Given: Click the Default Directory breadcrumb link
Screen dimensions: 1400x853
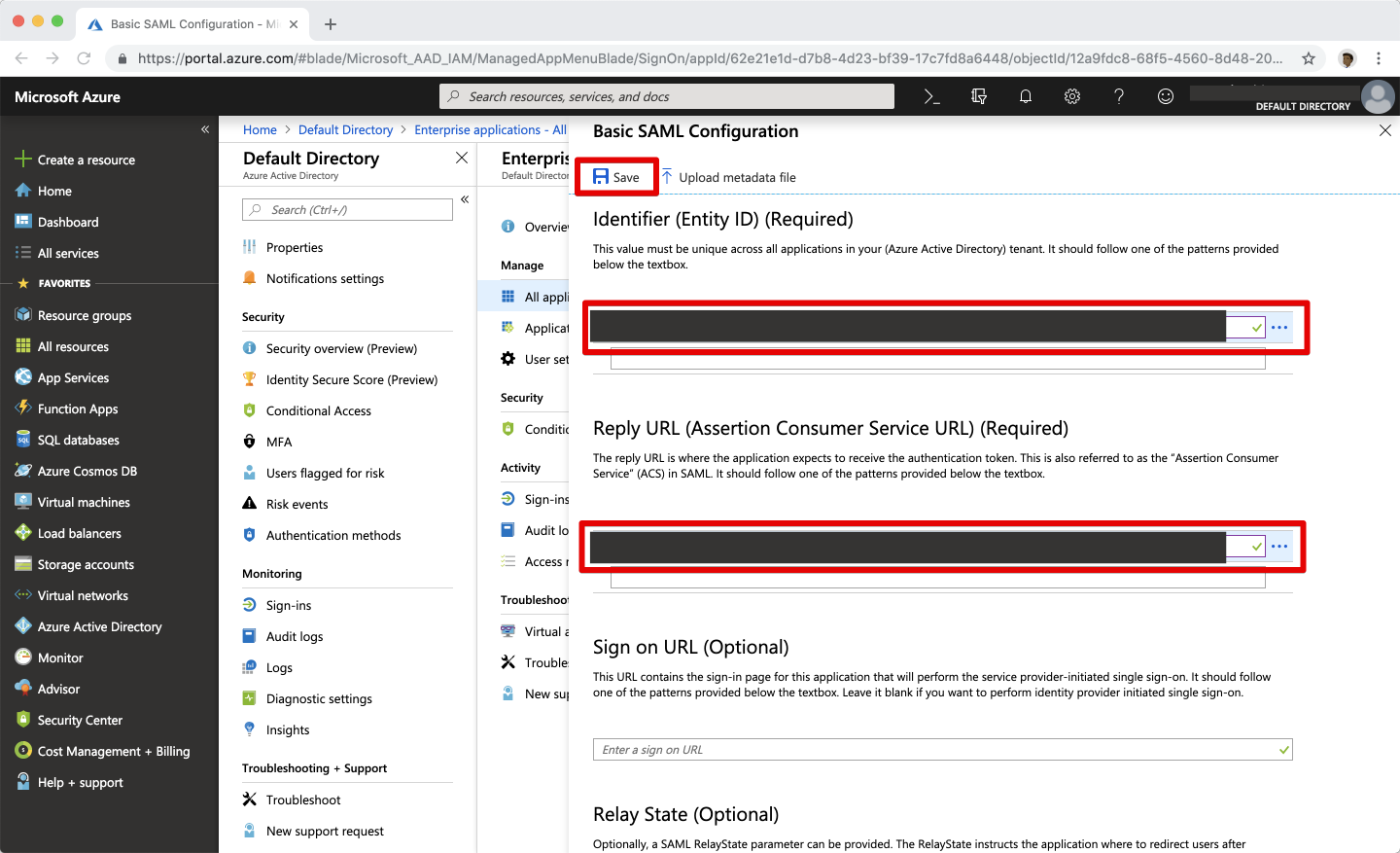Looking at the screenshot, I should (x=345, y=129).
